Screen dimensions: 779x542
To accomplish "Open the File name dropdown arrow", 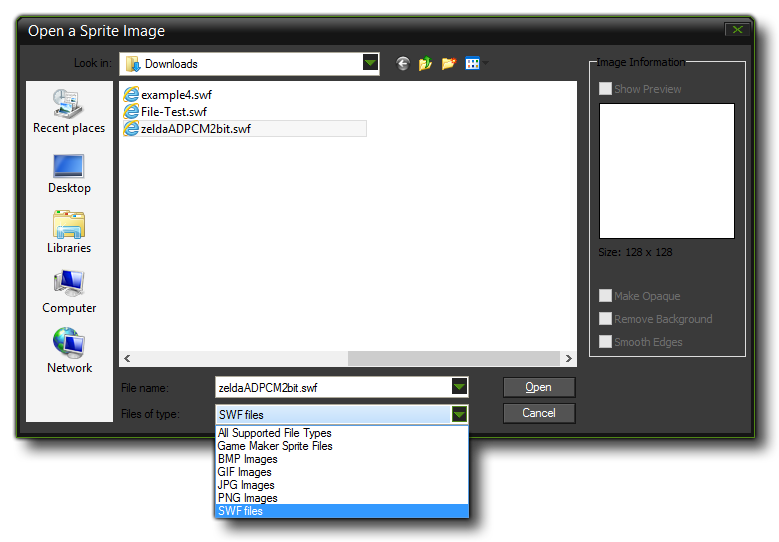I will [x=459, y=387].
